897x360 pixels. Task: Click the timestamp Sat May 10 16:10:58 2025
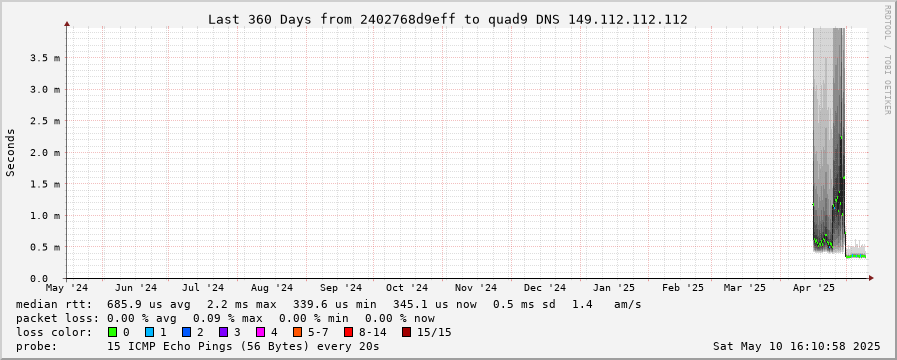pos(796,346)
